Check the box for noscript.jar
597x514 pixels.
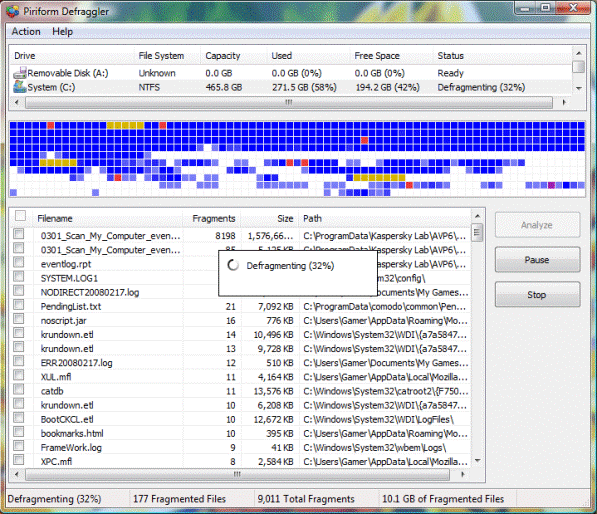[19, 319]
